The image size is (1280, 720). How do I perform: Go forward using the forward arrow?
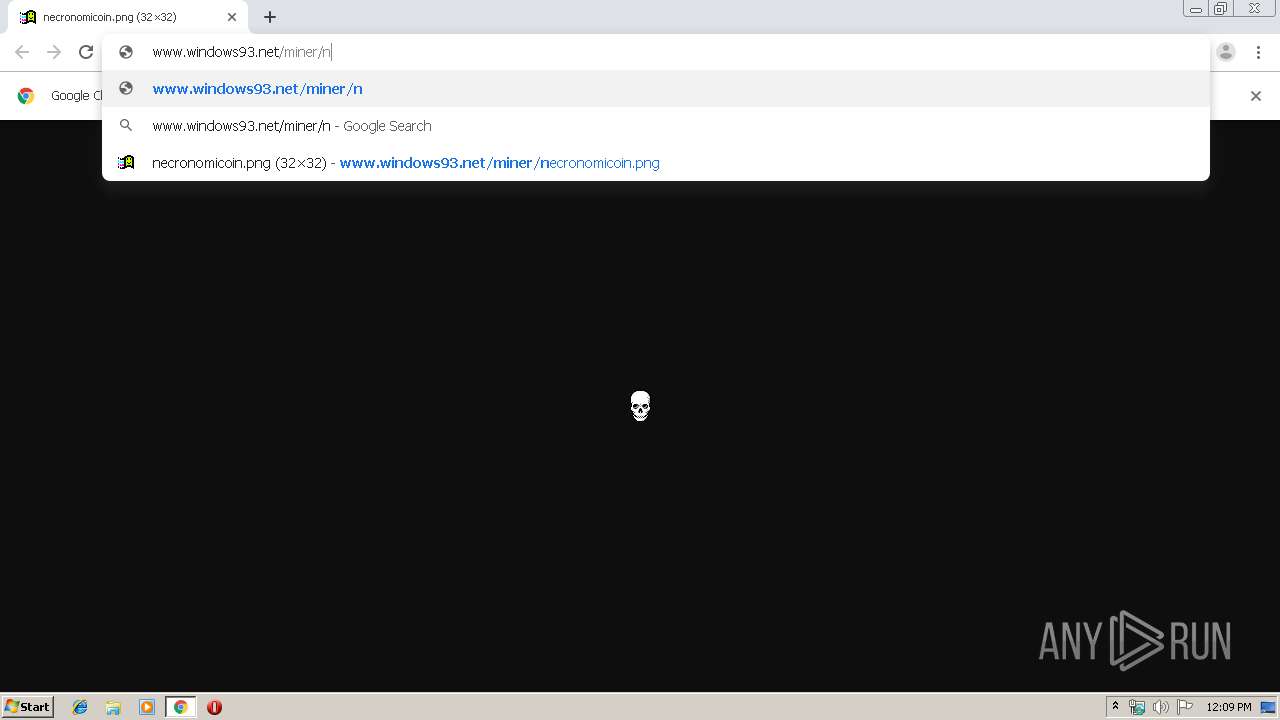54,52
